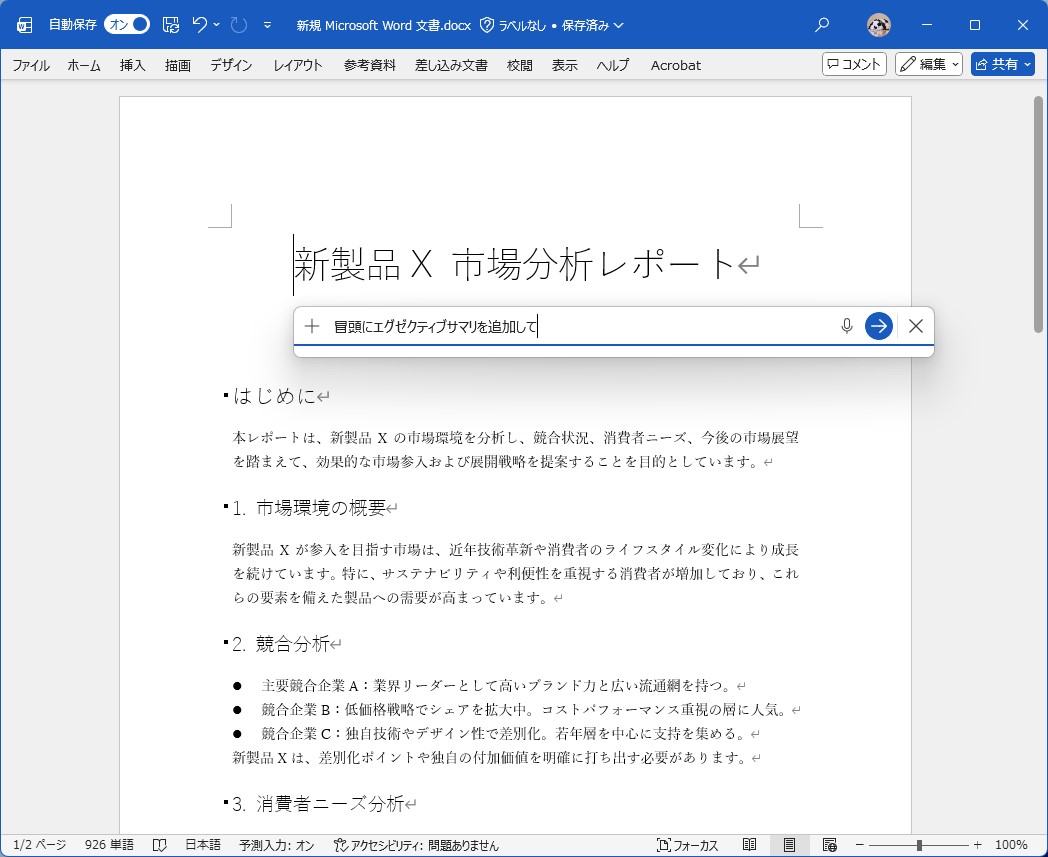Open the spelling and grammar check indicator
This screenshot has height=857, width=1048.
pos(160,847)
